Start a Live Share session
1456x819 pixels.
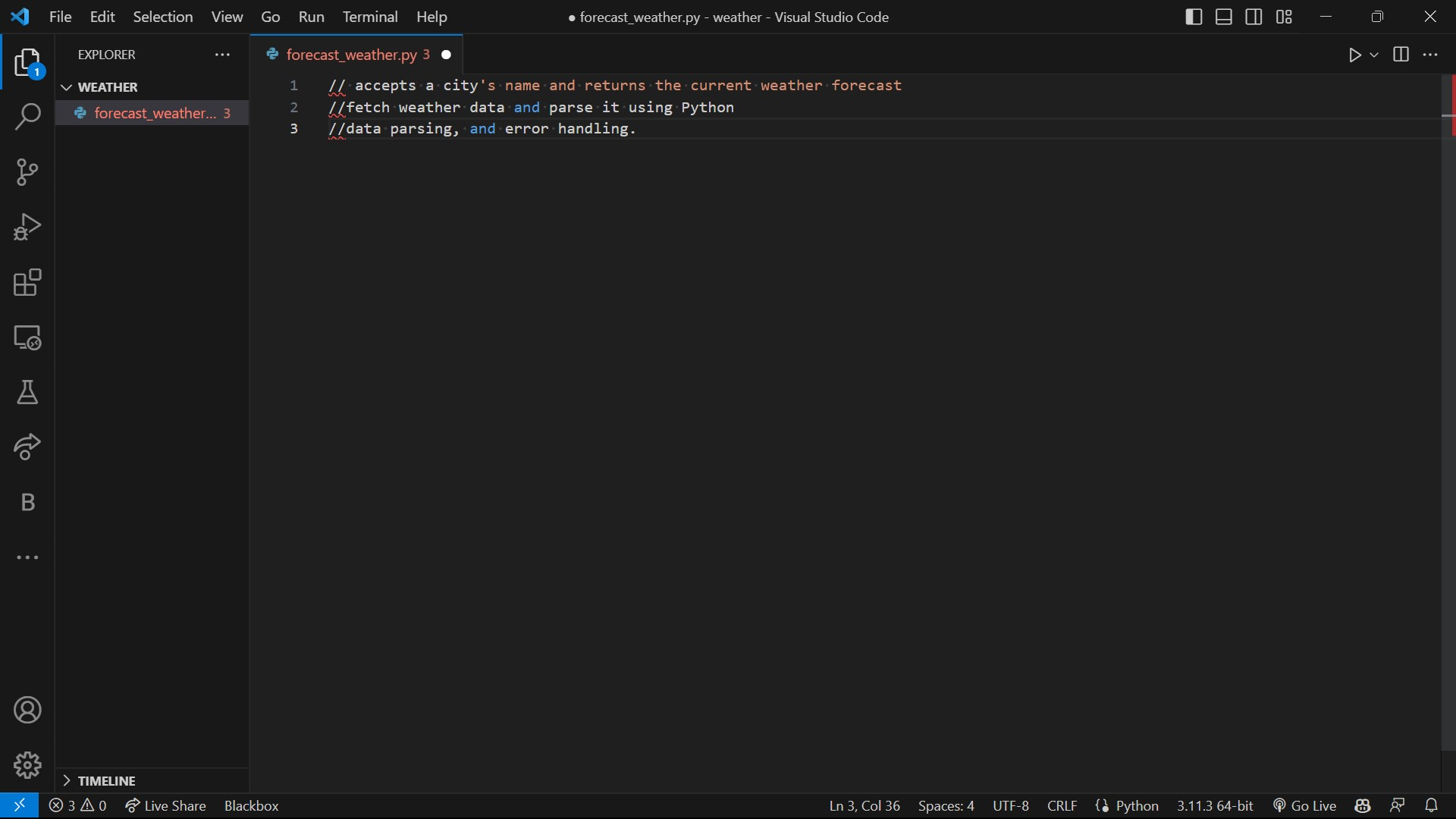click(x=166, y=805)
